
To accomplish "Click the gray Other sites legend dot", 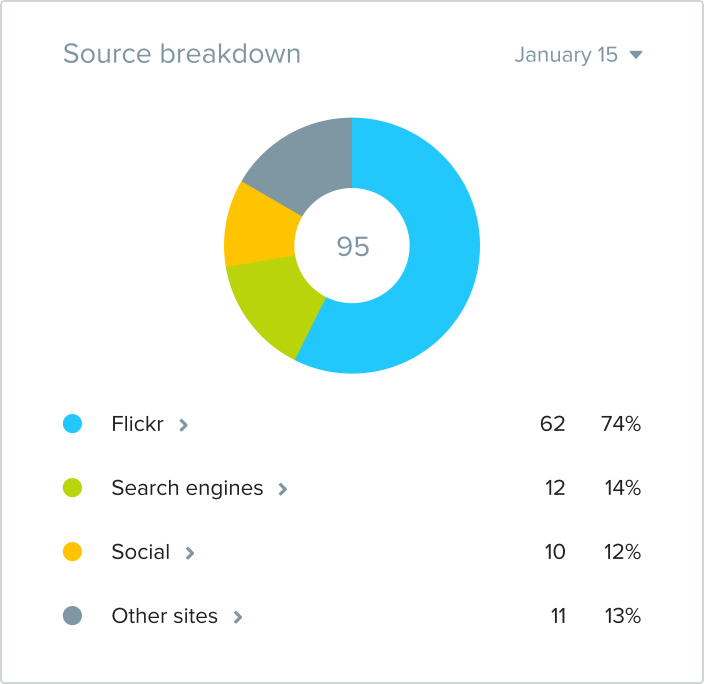I will coord(72,616).
